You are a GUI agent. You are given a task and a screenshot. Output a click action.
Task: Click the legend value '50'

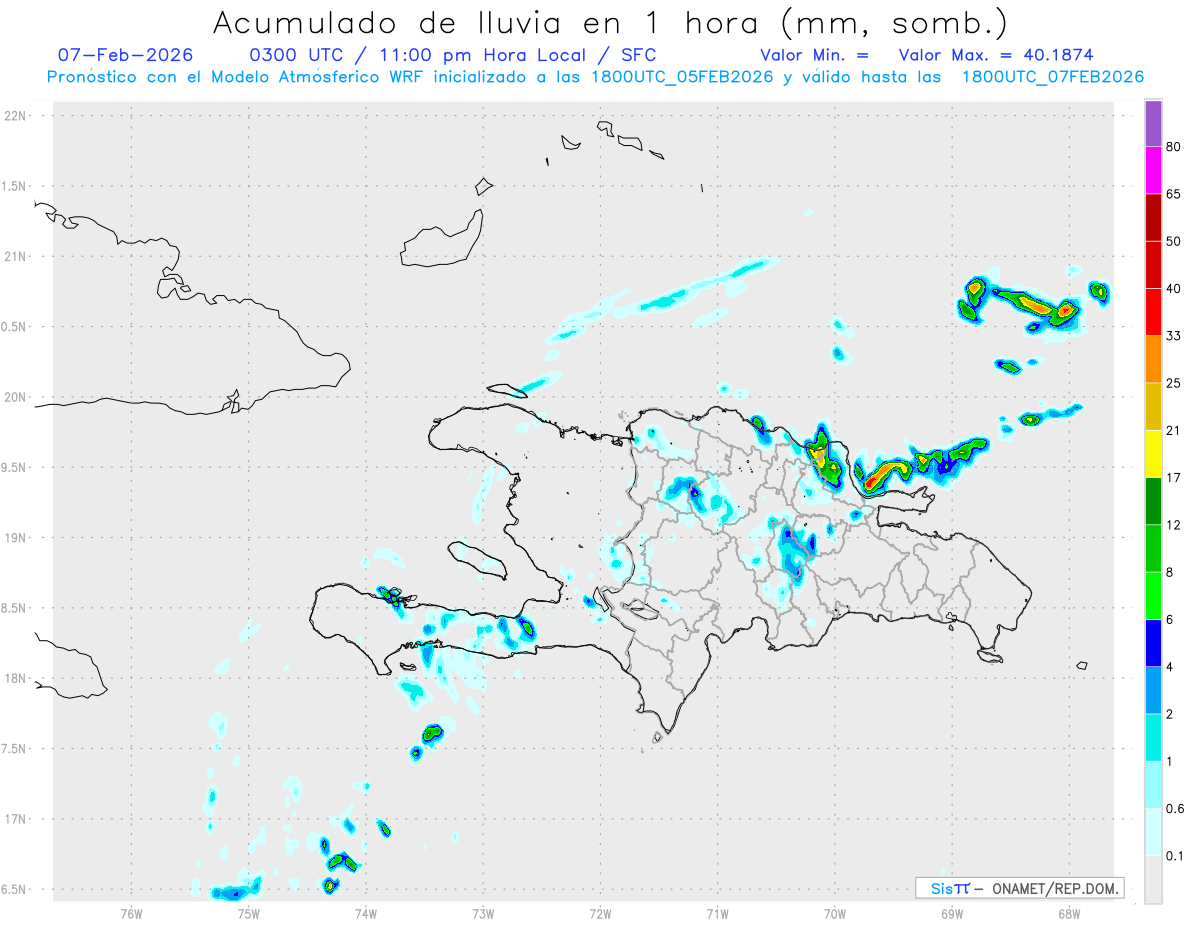pyautogui.click(x=1174, y=241)
